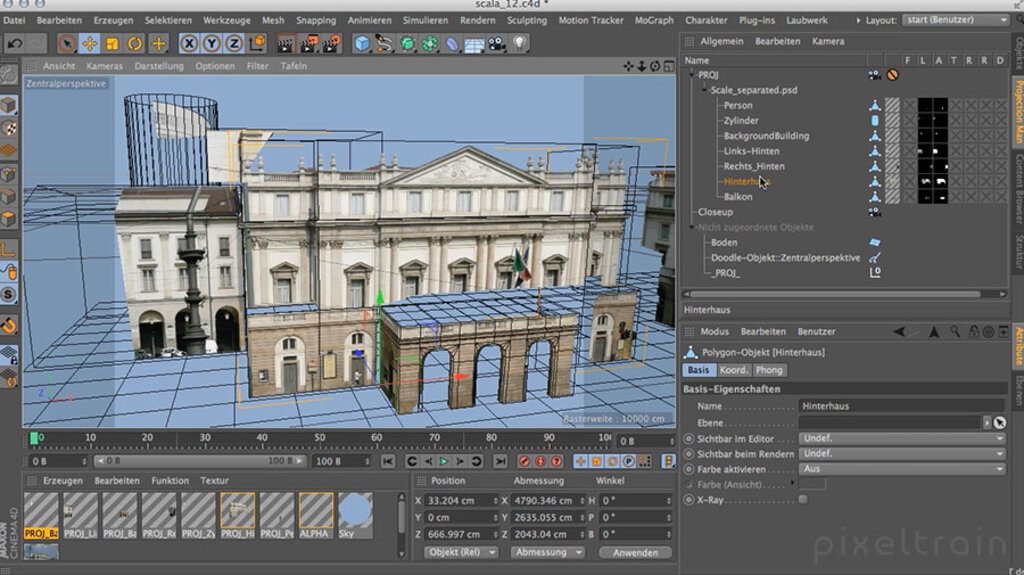Select the BackgroundBuilding tree row

click(x=766, y=136)
